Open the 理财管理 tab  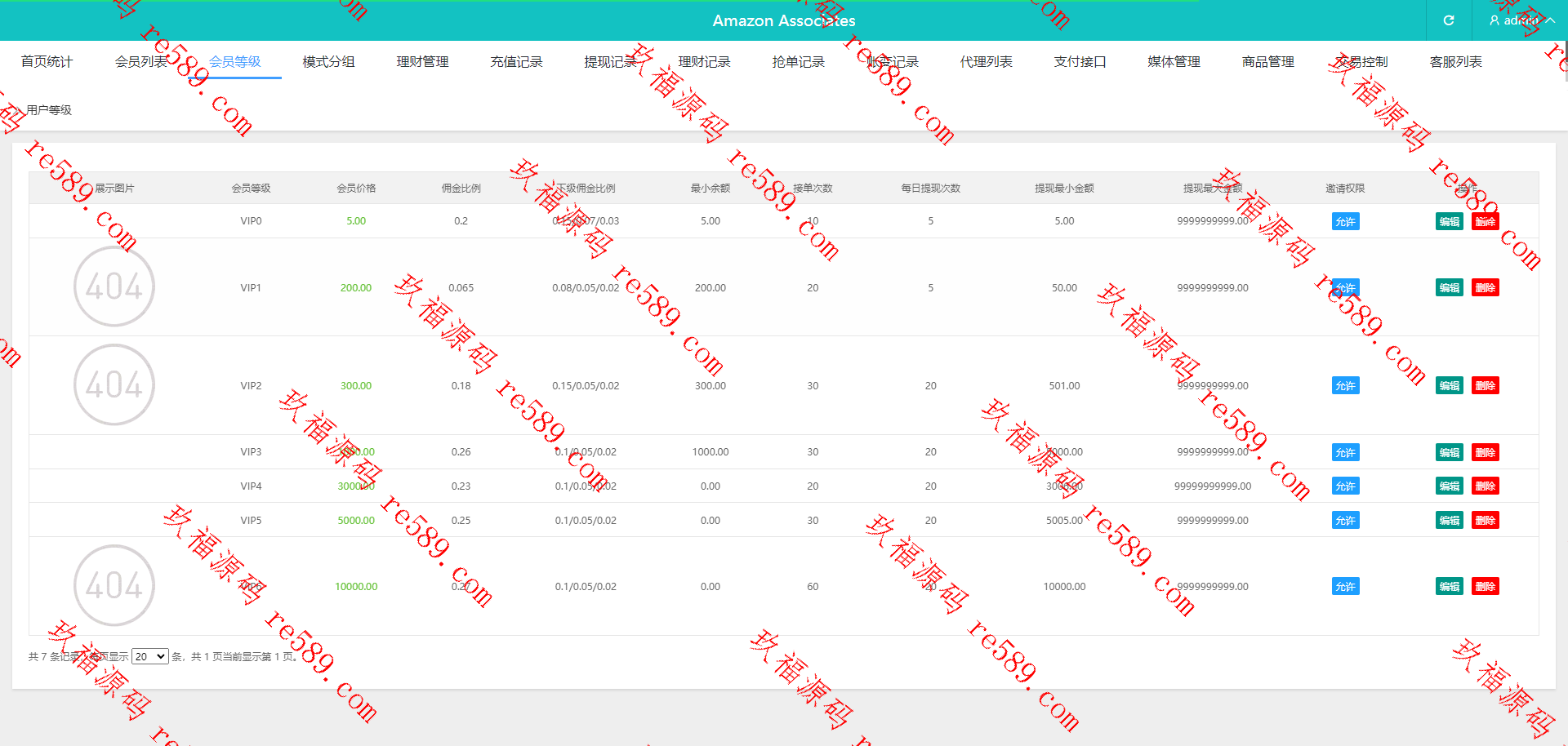422,61
